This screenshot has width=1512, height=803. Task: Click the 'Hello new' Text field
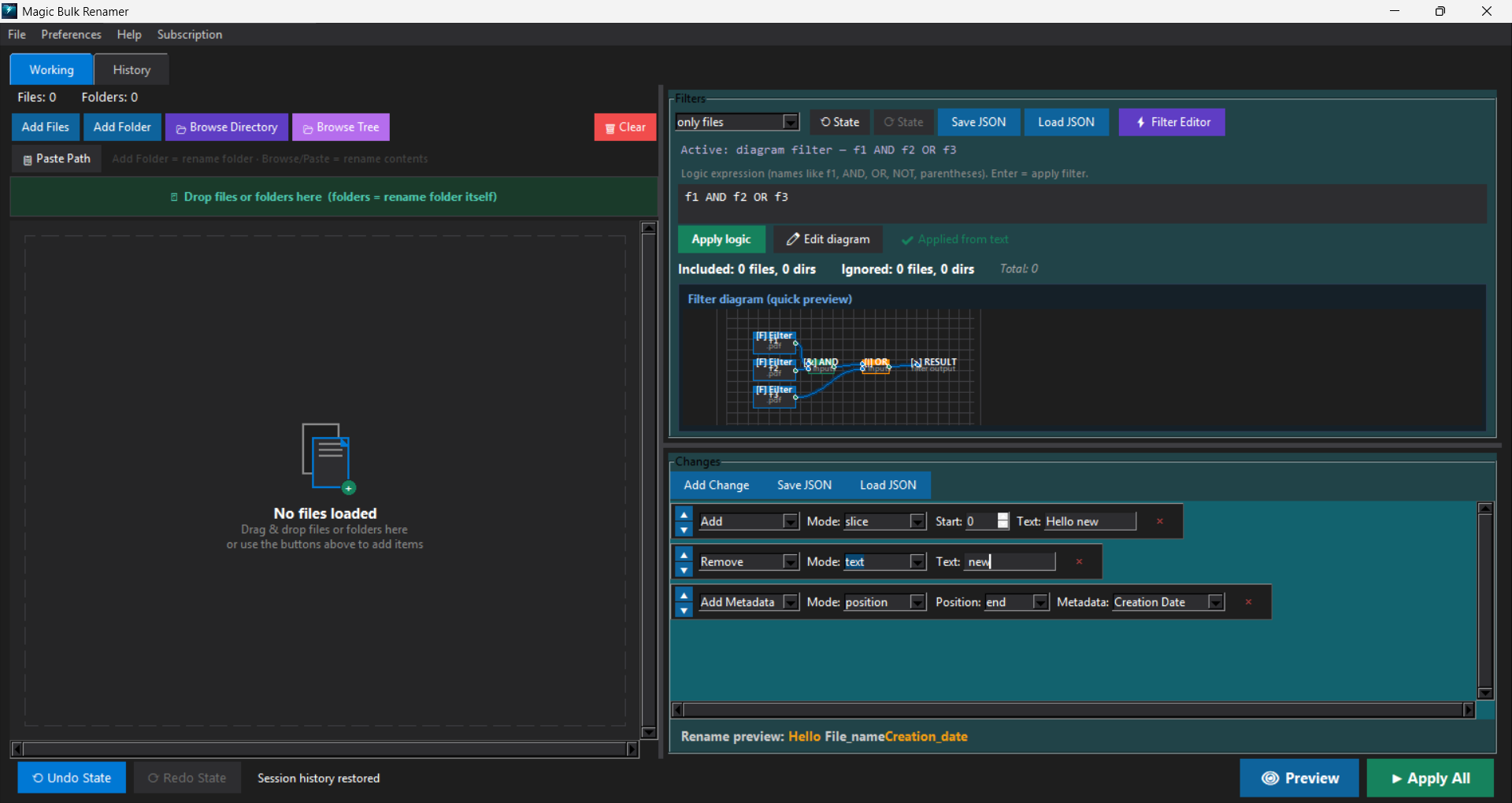pos(1090,521)
